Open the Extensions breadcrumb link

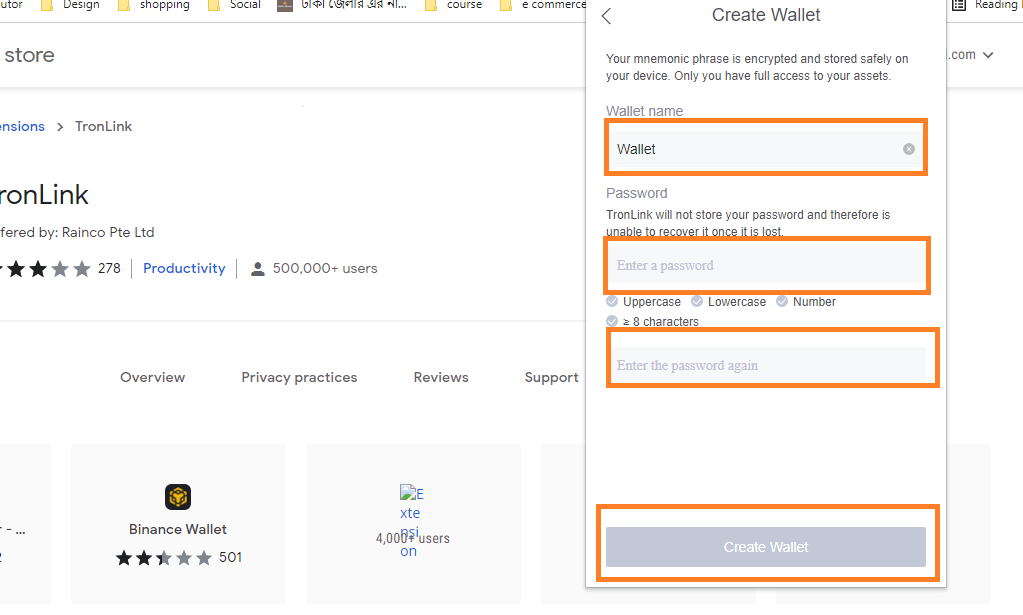(22, 127)
